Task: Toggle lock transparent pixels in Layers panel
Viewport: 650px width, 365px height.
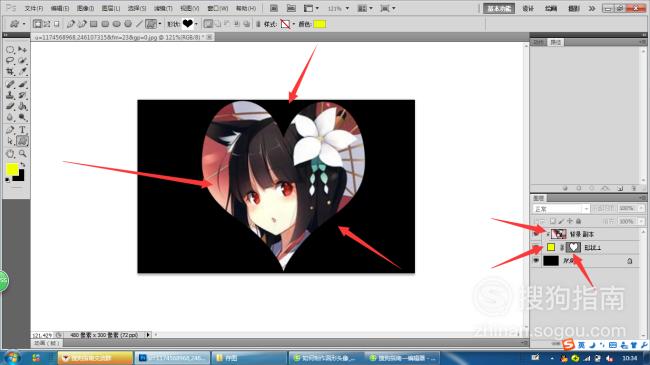Action: point(553,221)
